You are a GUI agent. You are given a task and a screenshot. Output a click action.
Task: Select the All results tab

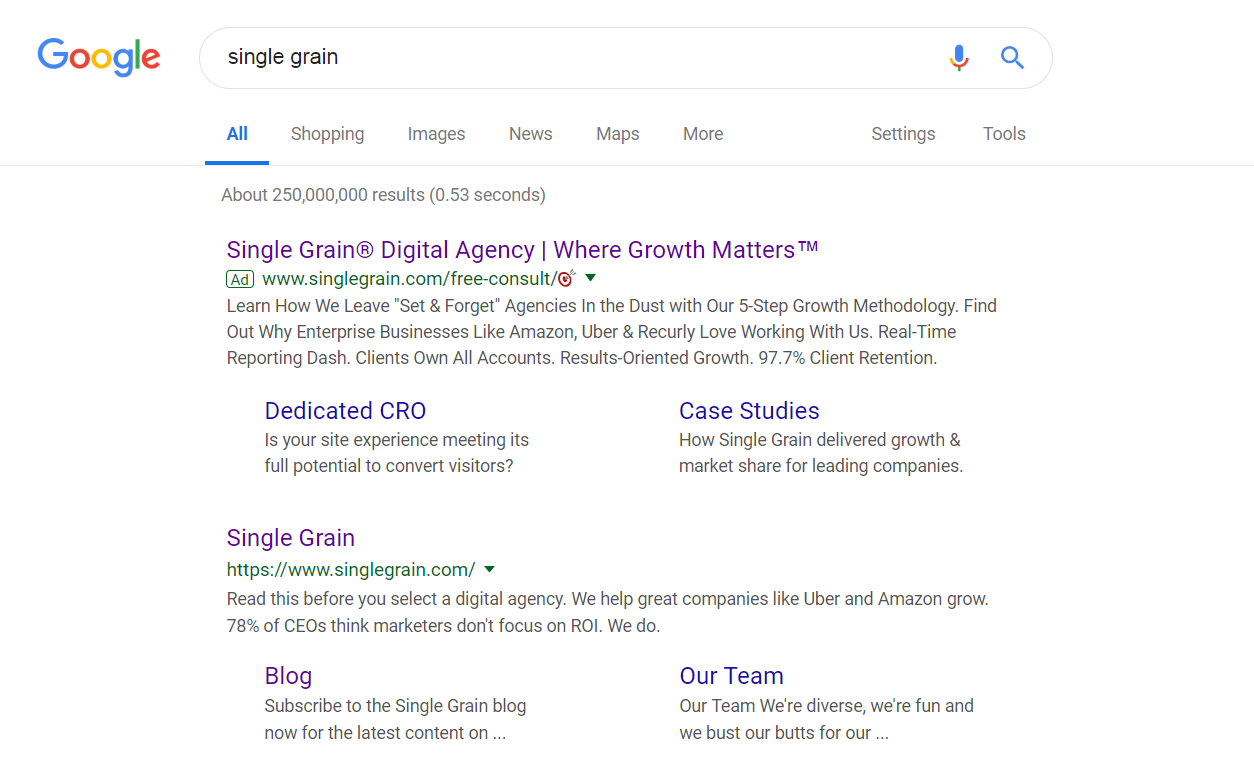click(237, 134)
